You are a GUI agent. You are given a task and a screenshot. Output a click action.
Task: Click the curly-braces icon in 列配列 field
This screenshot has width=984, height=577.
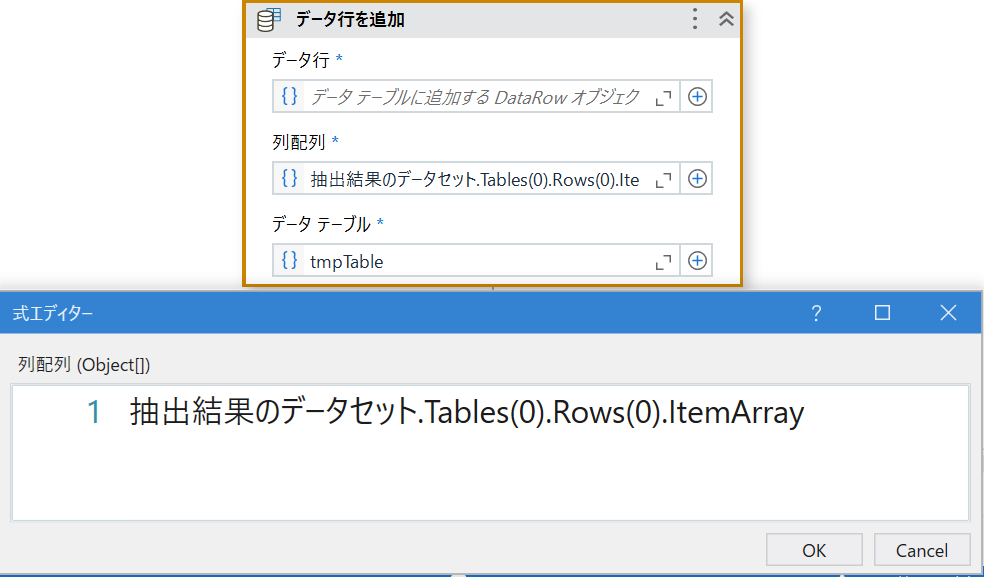pyautogui.click(x=289, y=178)
